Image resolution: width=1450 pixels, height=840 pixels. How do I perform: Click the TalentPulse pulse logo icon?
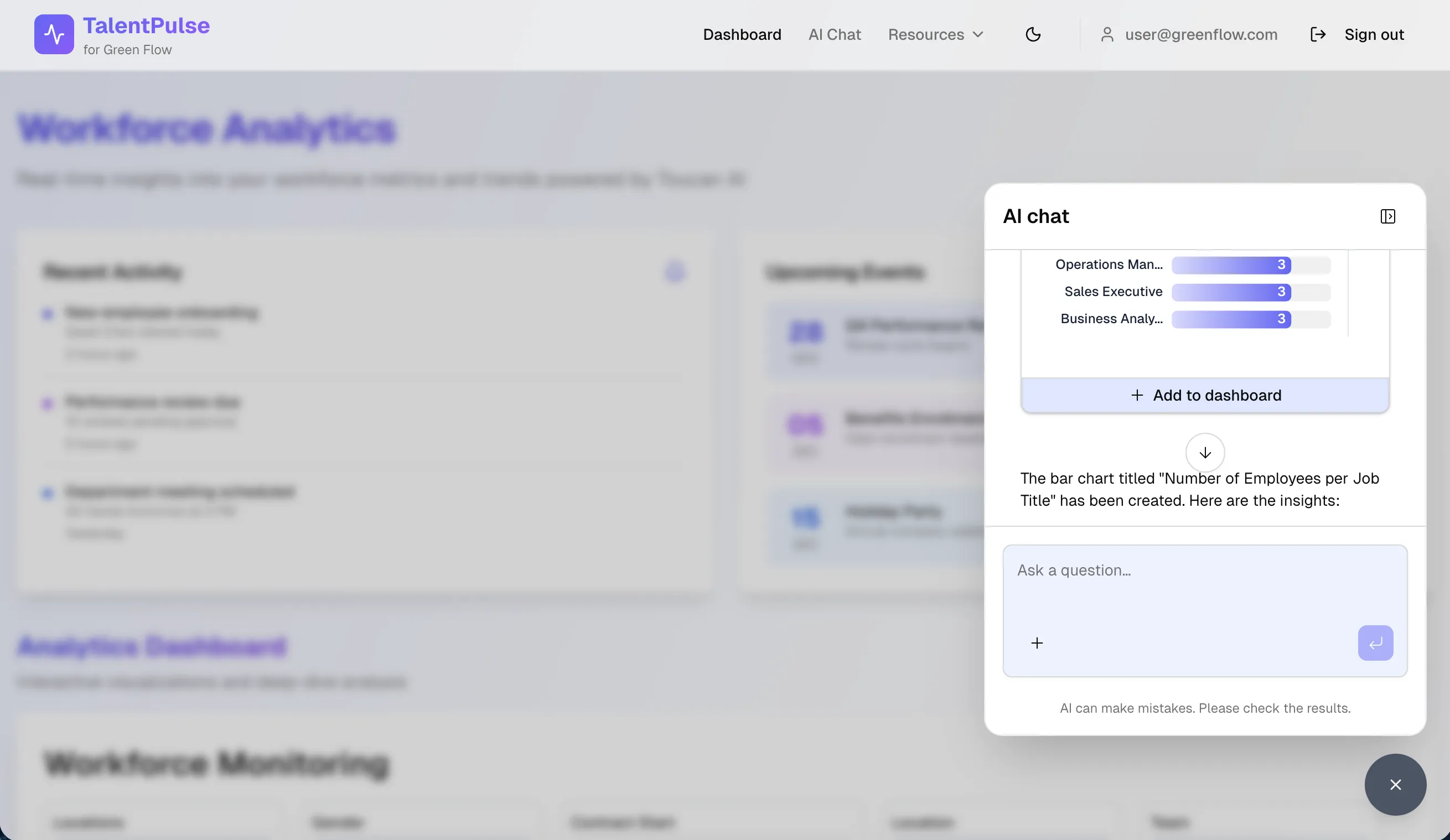click(x=54, y=34)
